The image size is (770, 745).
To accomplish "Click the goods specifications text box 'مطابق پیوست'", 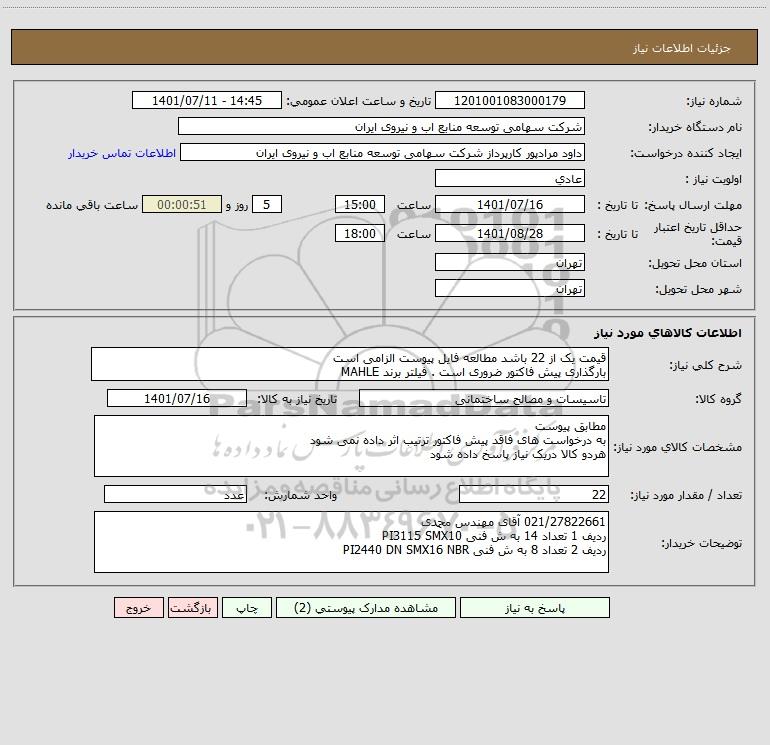I will point(351,446).
